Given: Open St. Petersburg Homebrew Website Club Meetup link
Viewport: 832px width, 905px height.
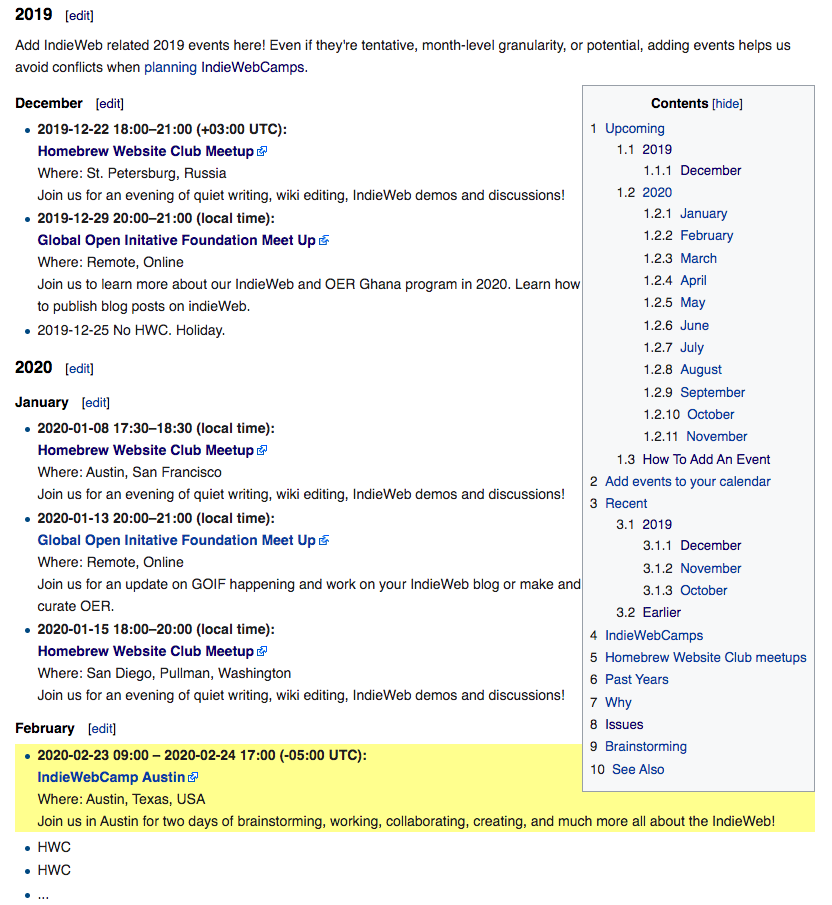Looking at the screenshot, I should tap(145, 151).
